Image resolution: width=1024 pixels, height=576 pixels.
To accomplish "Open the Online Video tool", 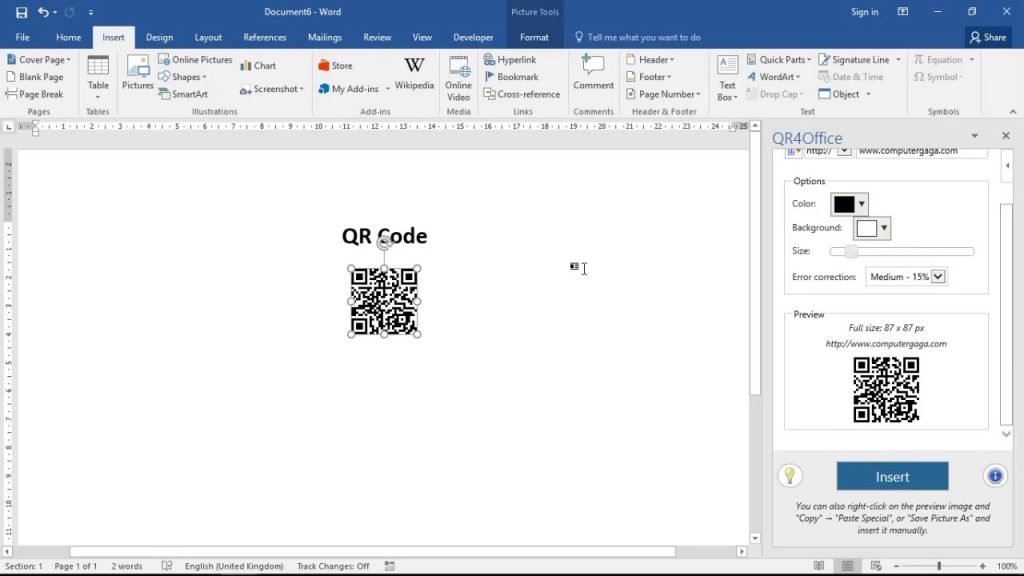I will coord(458,77).
